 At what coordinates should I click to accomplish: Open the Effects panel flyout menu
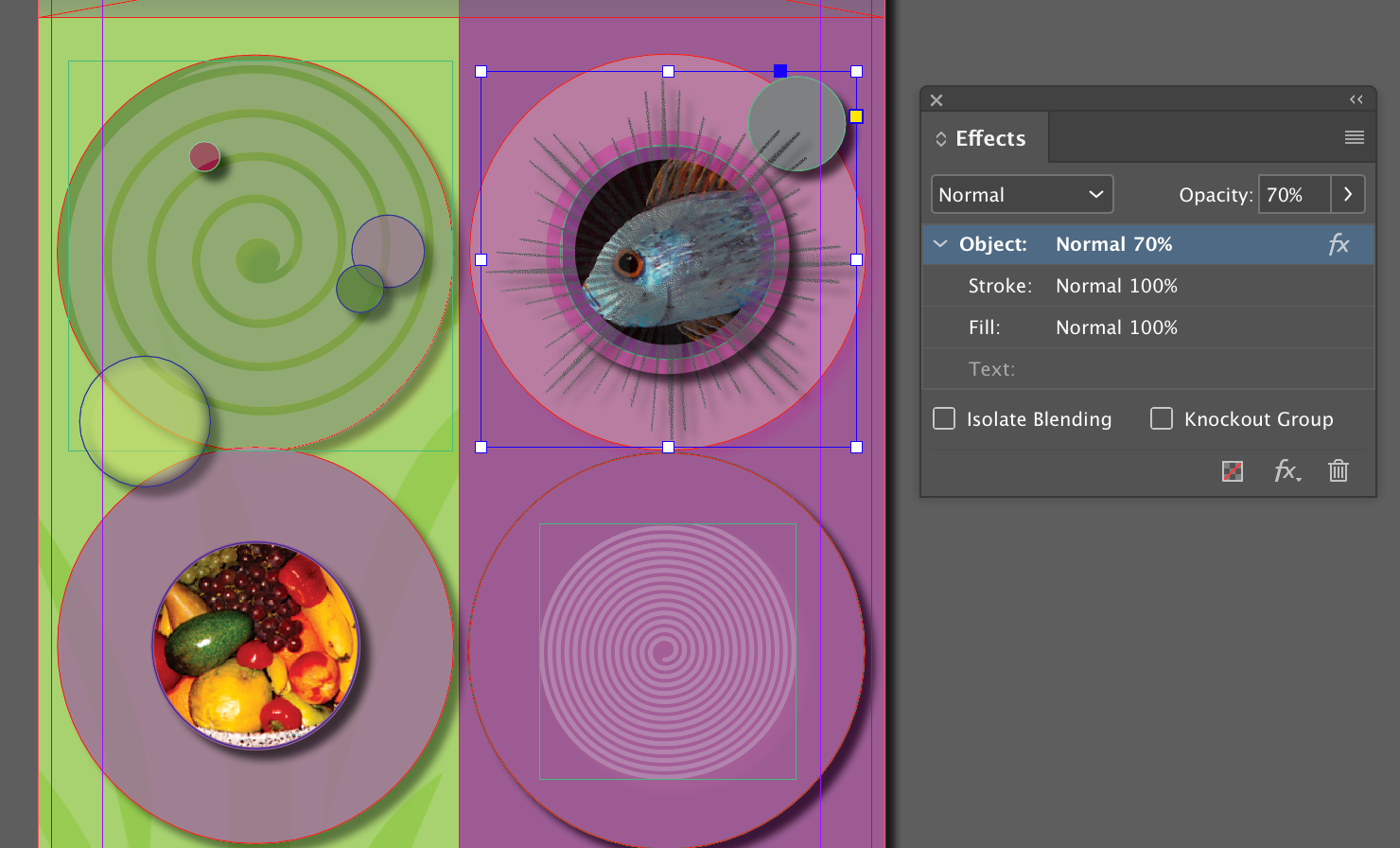pos(1354,138)
